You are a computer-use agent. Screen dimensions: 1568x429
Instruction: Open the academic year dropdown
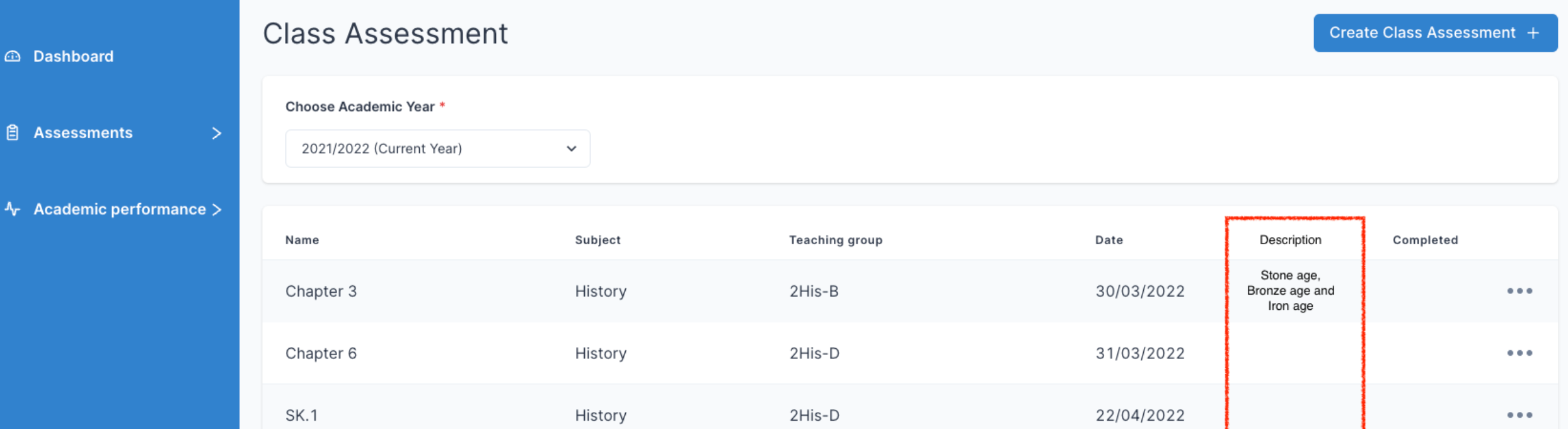tap(438, 148)
